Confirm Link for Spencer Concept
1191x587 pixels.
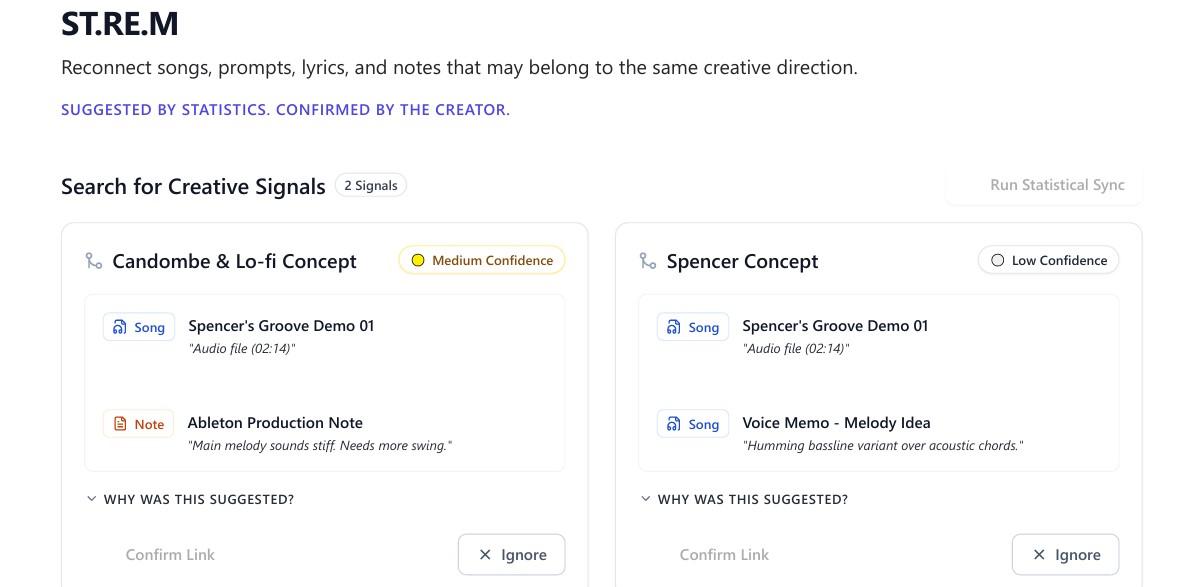724,555
